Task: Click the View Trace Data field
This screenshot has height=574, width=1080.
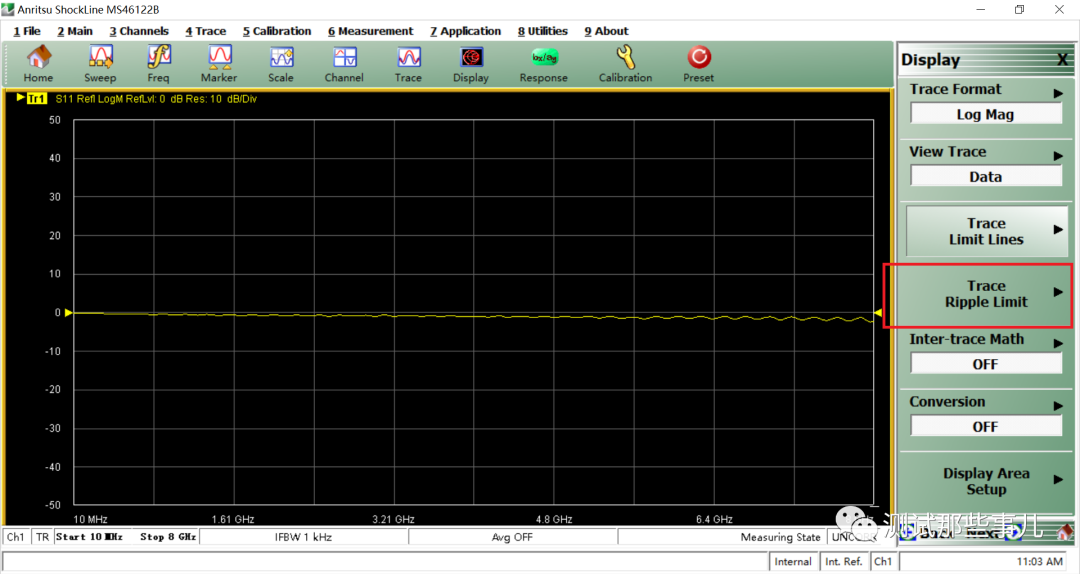Action: tap(986, 176)
